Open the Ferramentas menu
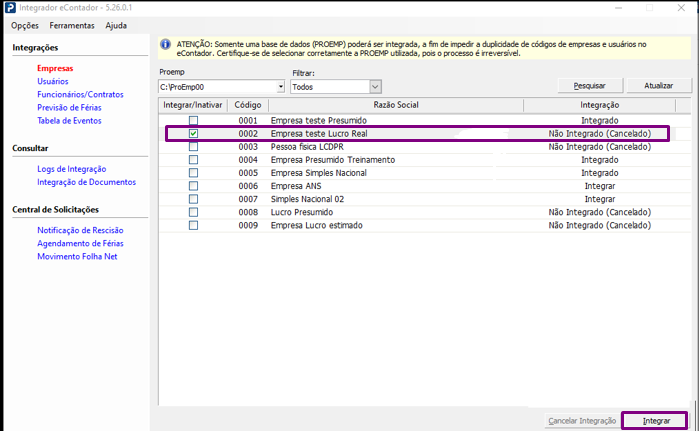 pyautogui.click(x=72, y=25)
